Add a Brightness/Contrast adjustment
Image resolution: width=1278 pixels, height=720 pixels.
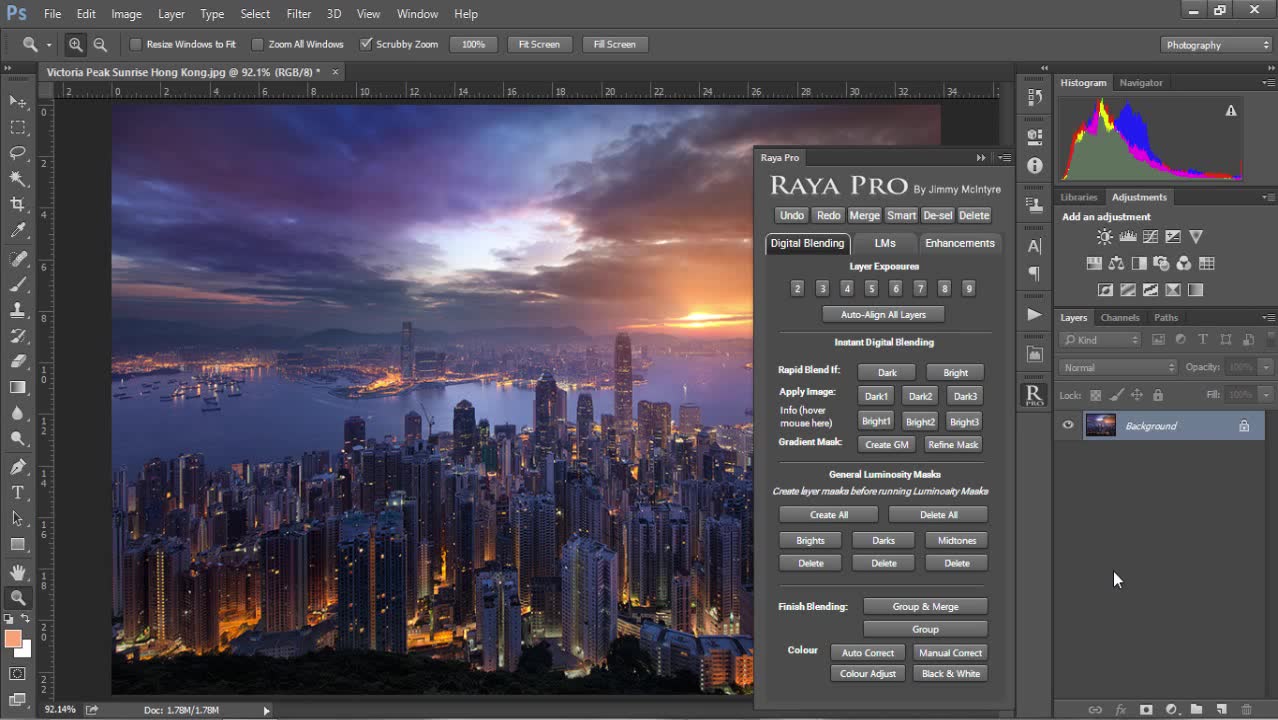tap(1104, 237)
